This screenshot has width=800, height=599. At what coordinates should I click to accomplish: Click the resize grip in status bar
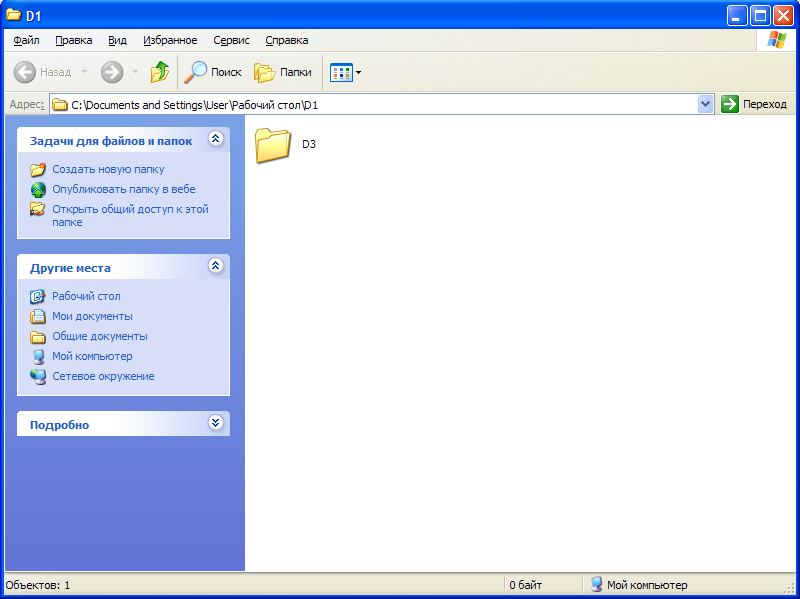click(x=790, y=587)
